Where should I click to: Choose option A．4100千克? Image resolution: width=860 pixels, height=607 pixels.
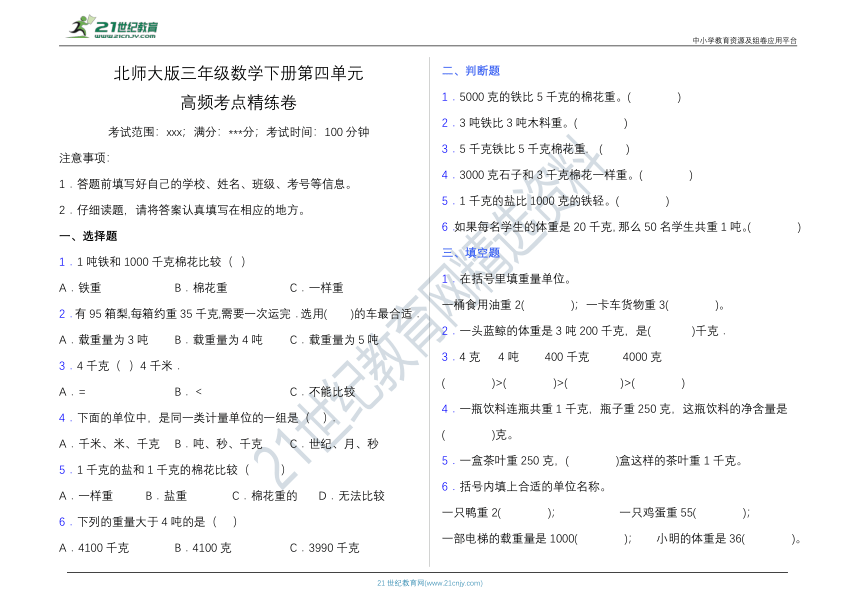pyautogui.click(x=94, y=547)
